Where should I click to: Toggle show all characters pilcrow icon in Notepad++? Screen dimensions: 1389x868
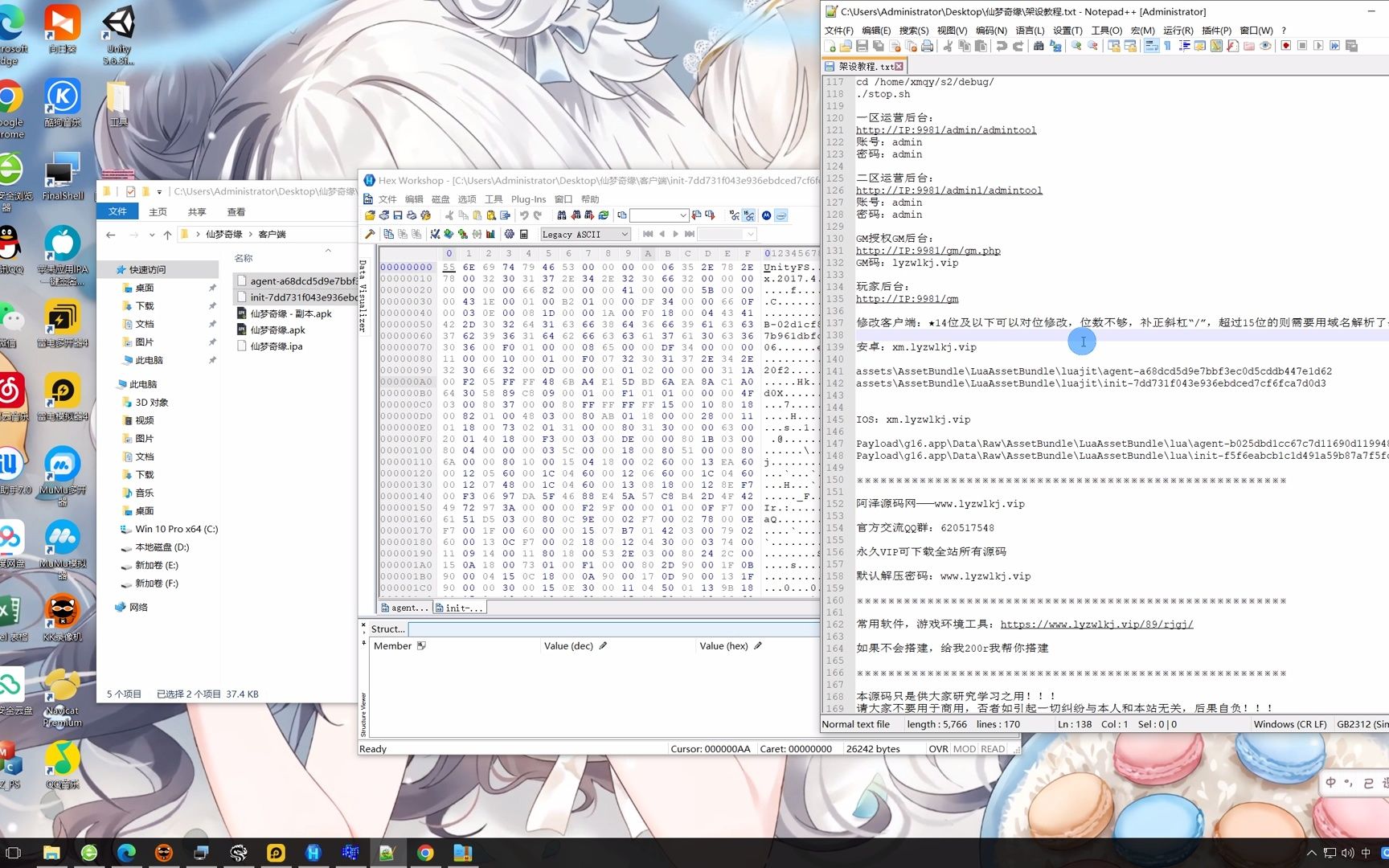click(x=1168, y=46)
